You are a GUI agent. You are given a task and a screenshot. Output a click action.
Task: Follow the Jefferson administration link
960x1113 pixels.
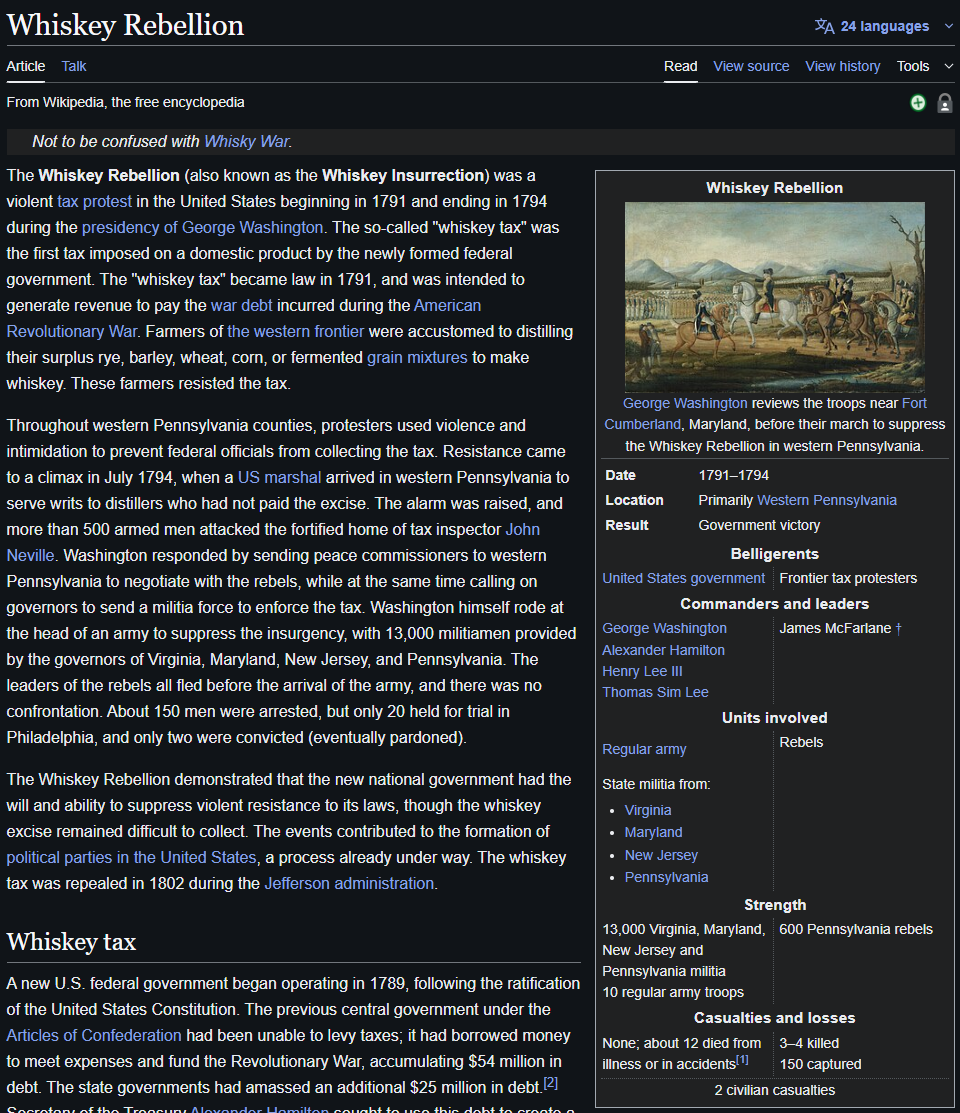349,884
